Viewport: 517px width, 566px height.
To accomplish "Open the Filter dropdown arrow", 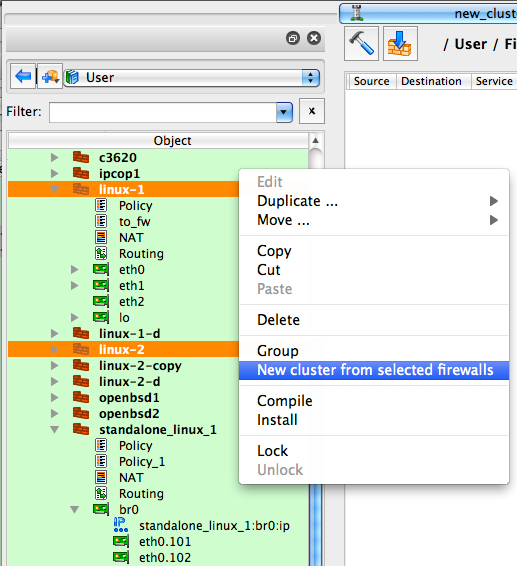I will pyautogui.click(x=284, y=112).
